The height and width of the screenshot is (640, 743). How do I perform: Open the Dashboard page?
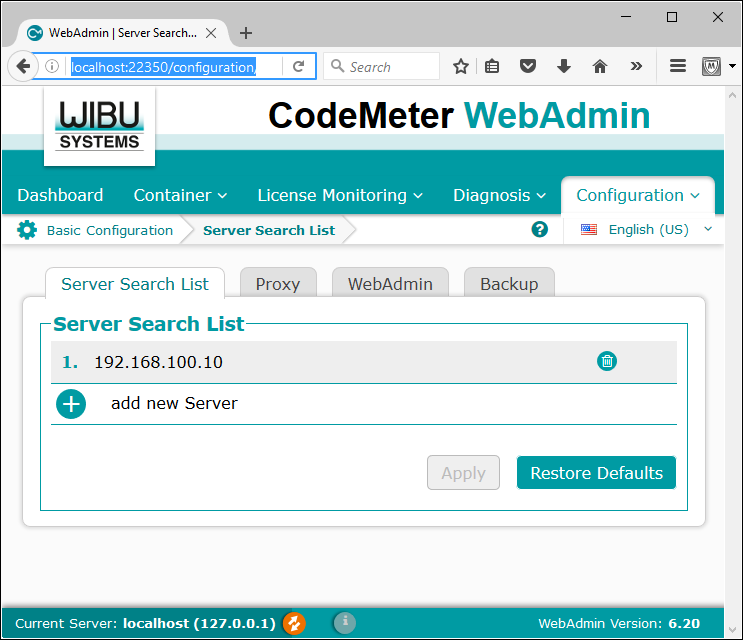click(60, 195)
